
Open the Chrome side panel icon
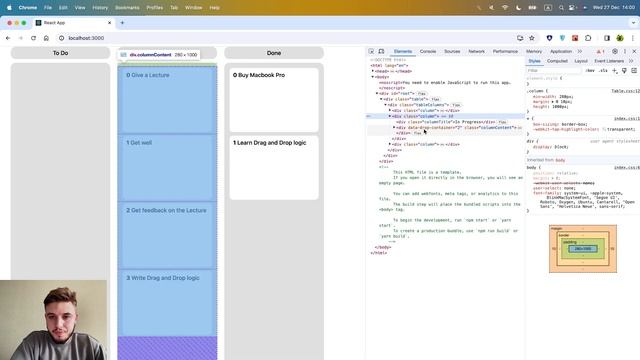(607, 38)
